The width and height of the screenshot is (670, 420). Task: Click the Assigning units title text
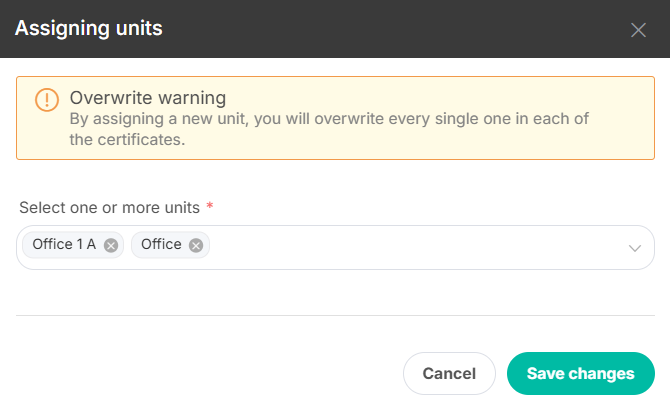pyautogui.click(x=88, y=29)
